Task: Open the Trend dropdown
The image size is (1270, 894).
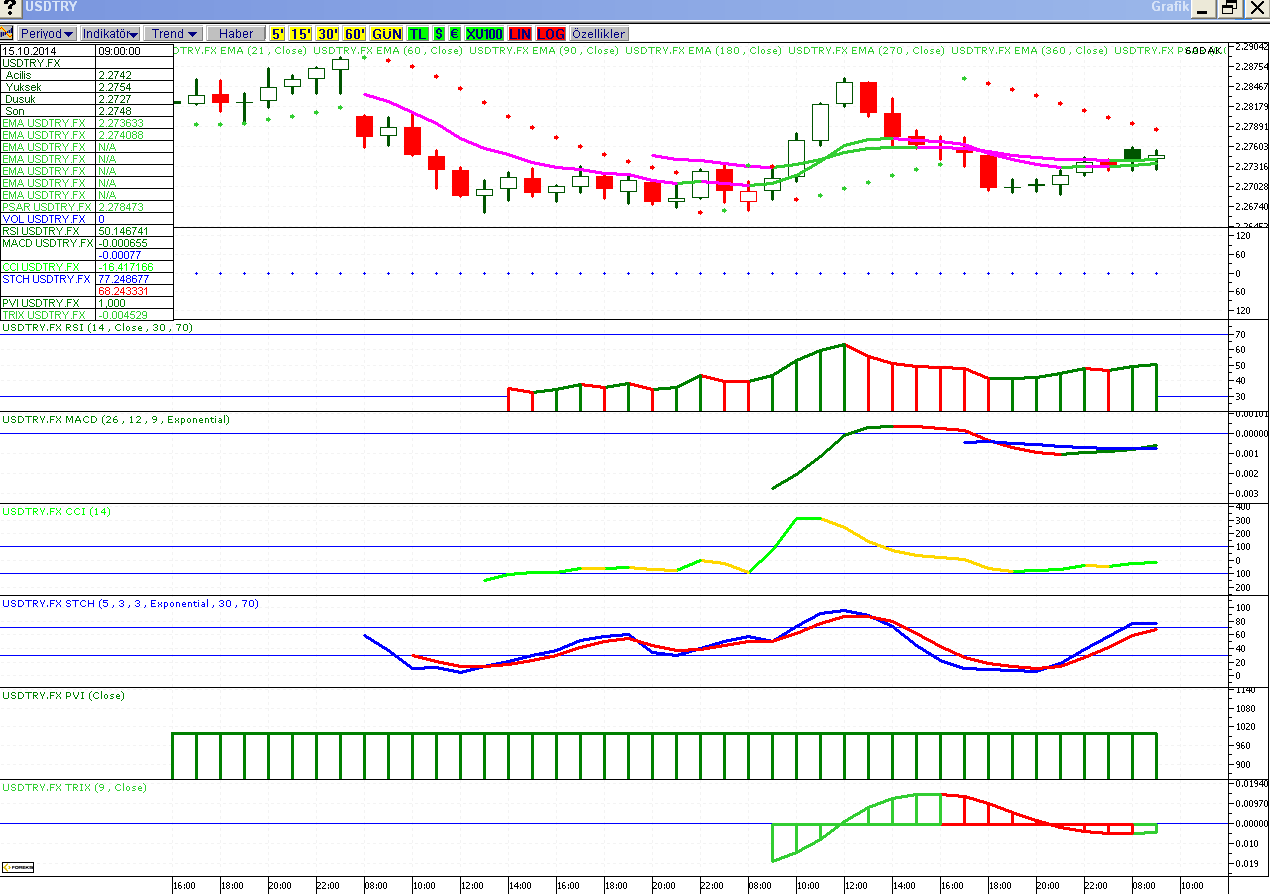Action: click(173, 34)
